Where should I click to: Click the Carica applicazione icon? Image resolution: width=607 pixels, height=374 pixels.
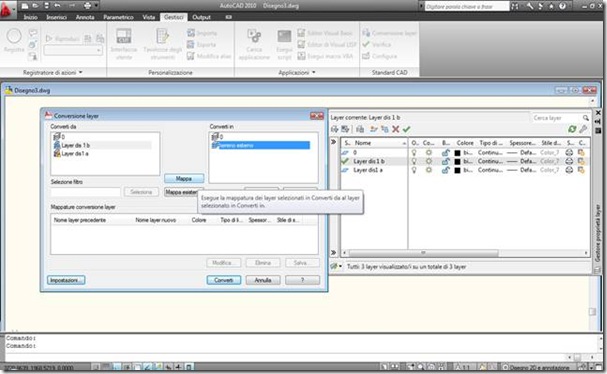(254, 36)
